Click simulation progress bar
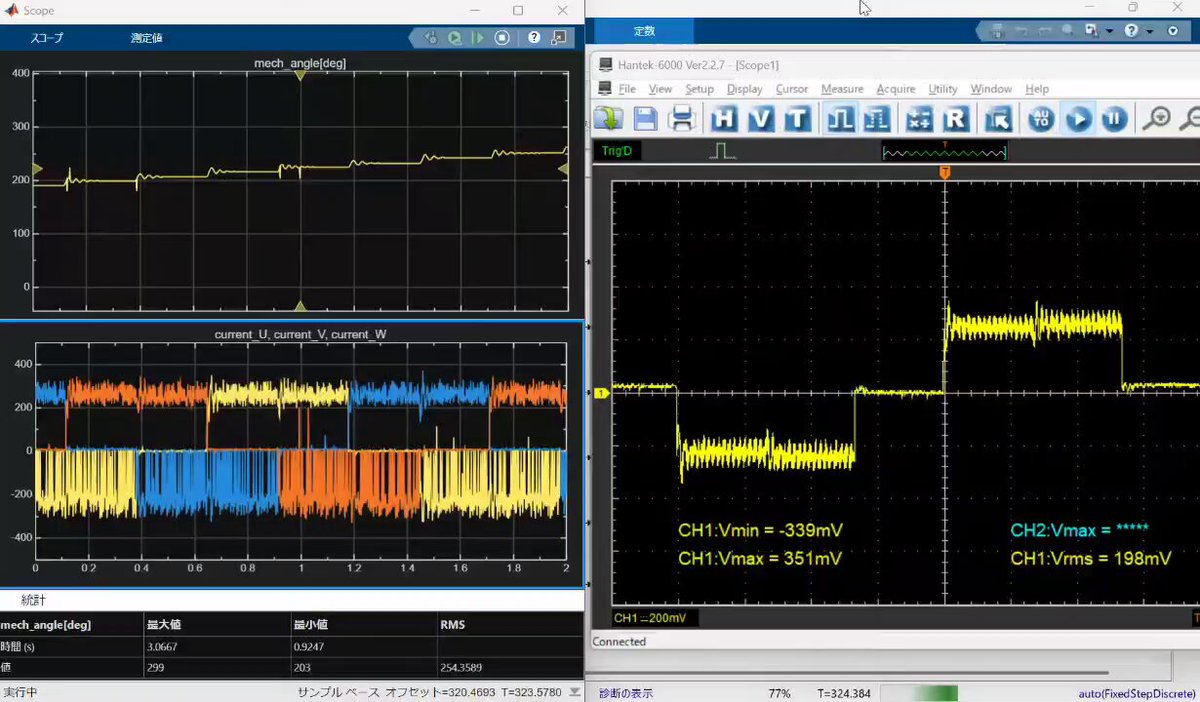 point(918,693)
